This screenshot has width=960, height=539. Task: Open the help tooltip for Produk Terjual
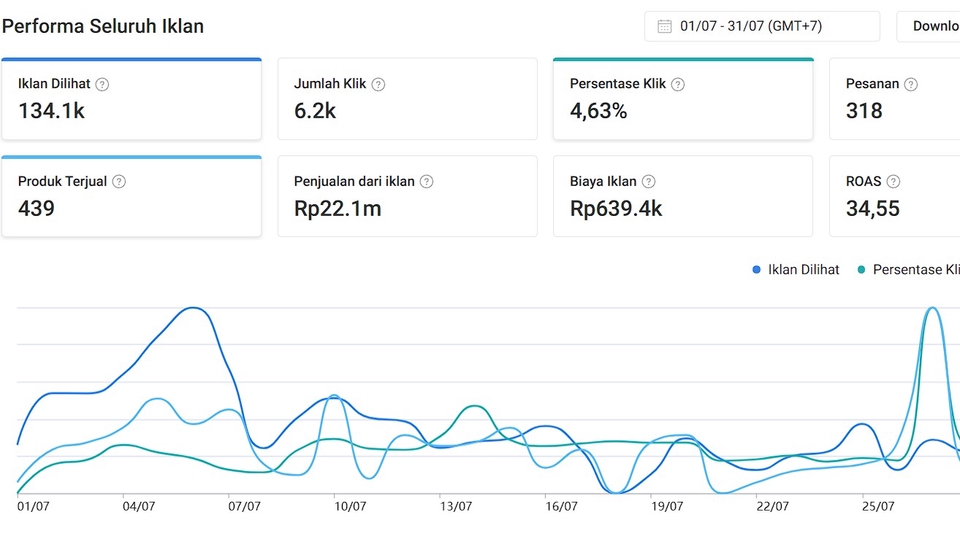(x=119, y=182)
